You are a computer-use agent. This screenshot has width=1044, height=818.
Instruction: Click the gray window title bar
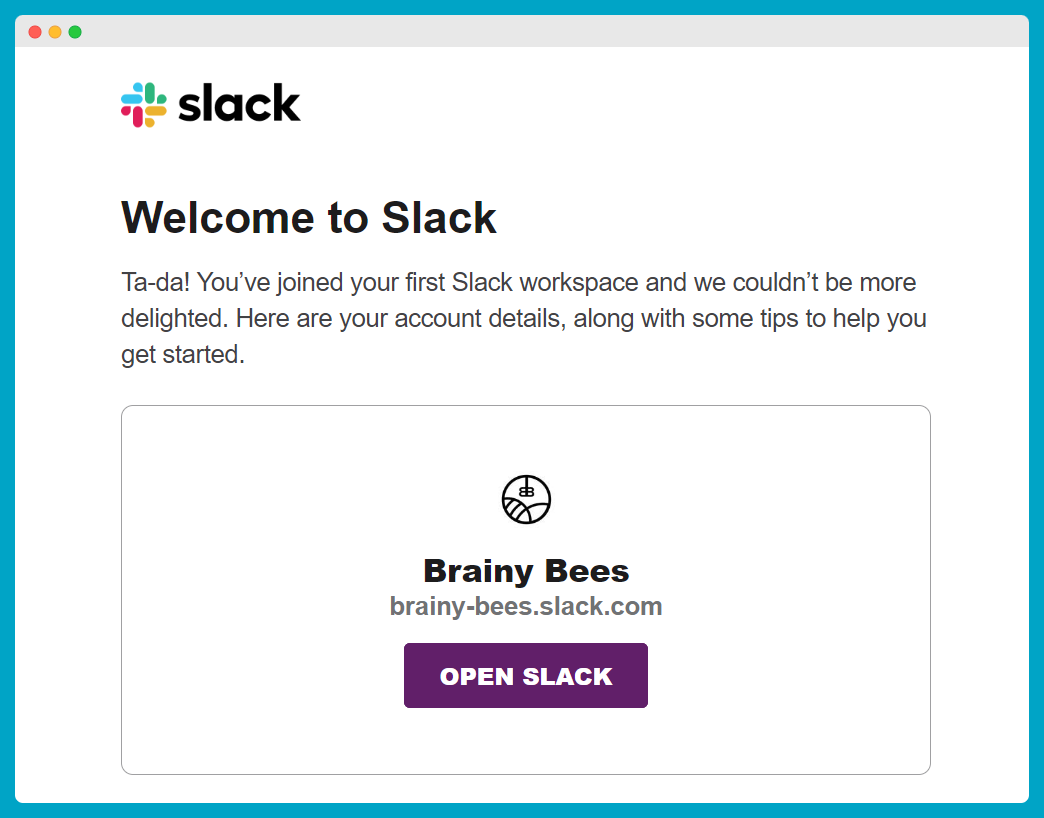(x=522, y=31)
